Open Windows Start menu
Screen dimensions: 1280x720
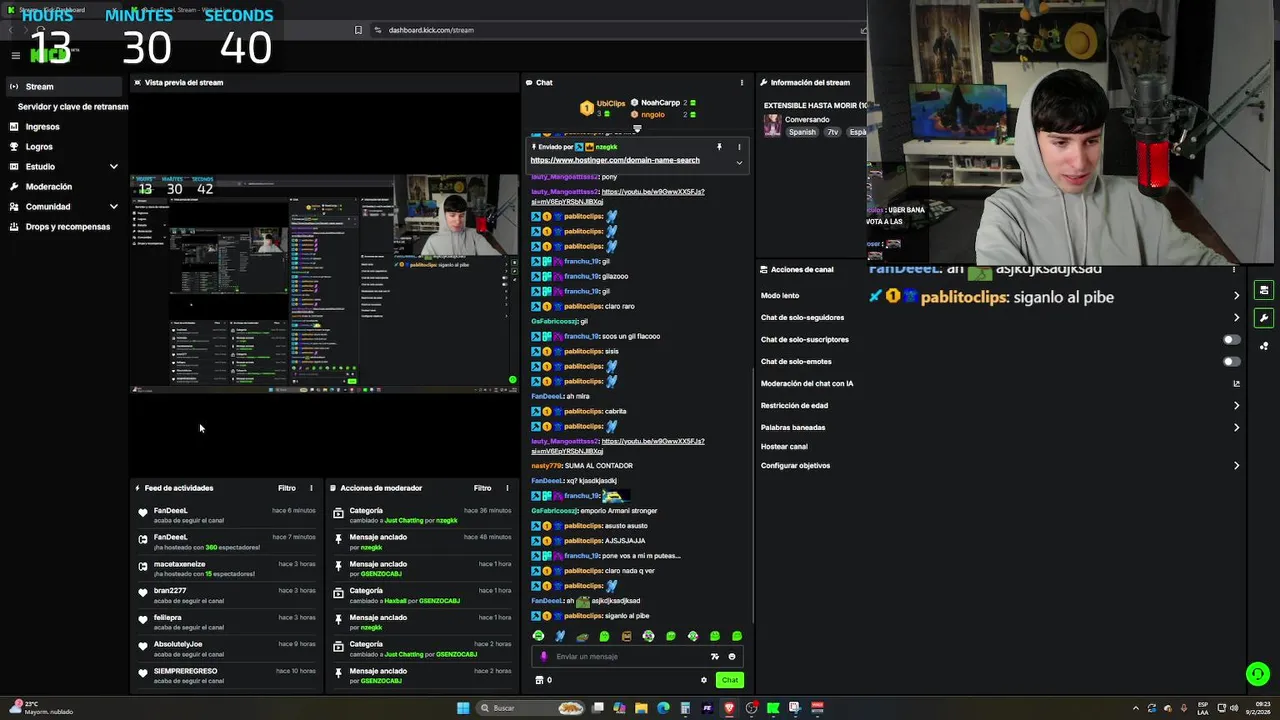[463, 708]
